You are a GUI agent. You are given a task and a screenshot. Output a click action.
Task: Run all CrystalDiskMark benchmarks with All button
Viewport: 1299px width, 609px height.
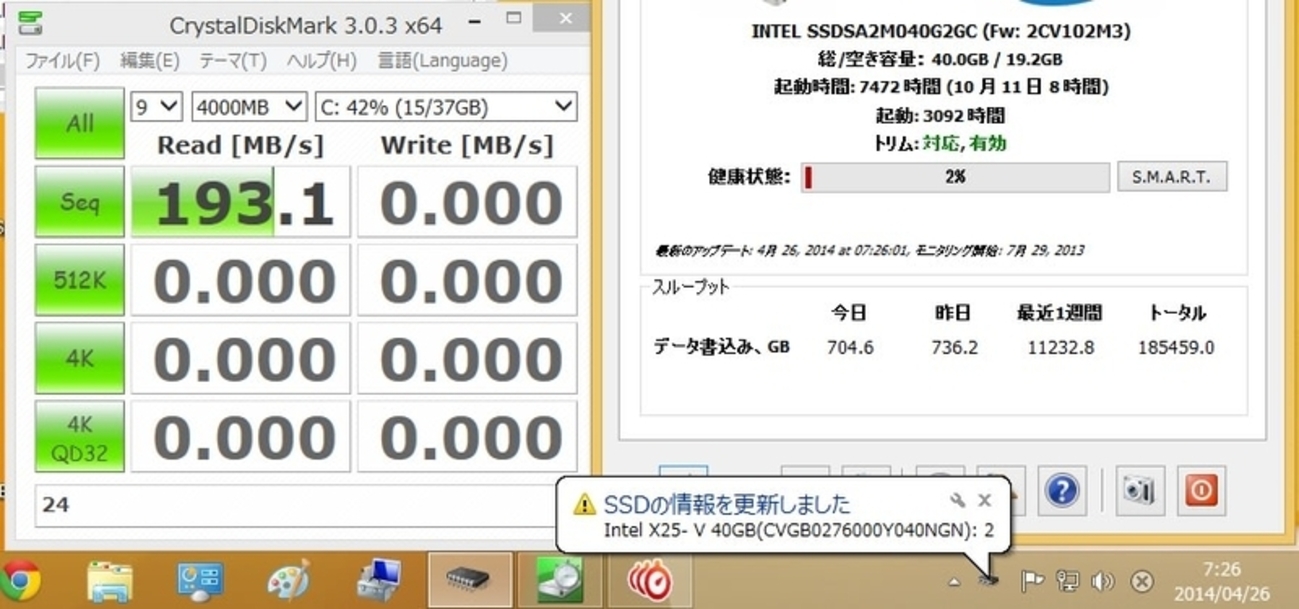point(79,123)
